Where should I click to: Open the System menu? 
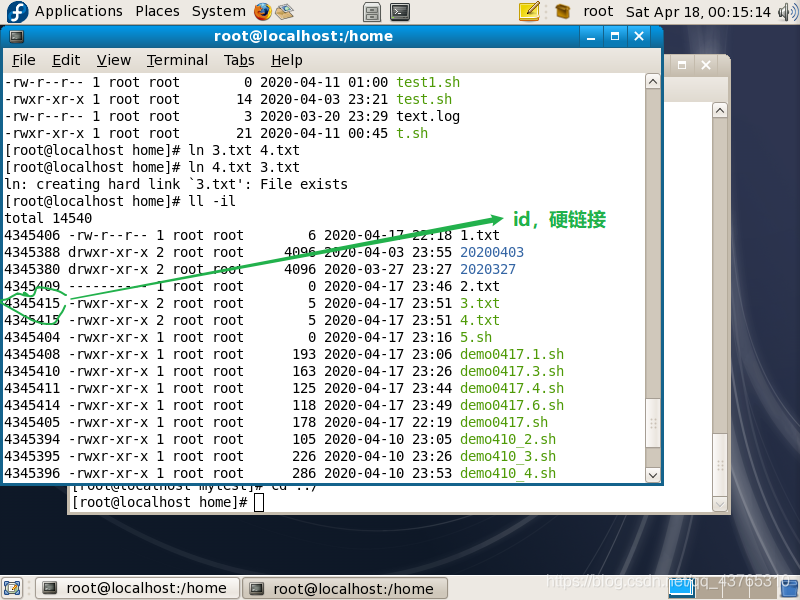[x=218, y=11]
